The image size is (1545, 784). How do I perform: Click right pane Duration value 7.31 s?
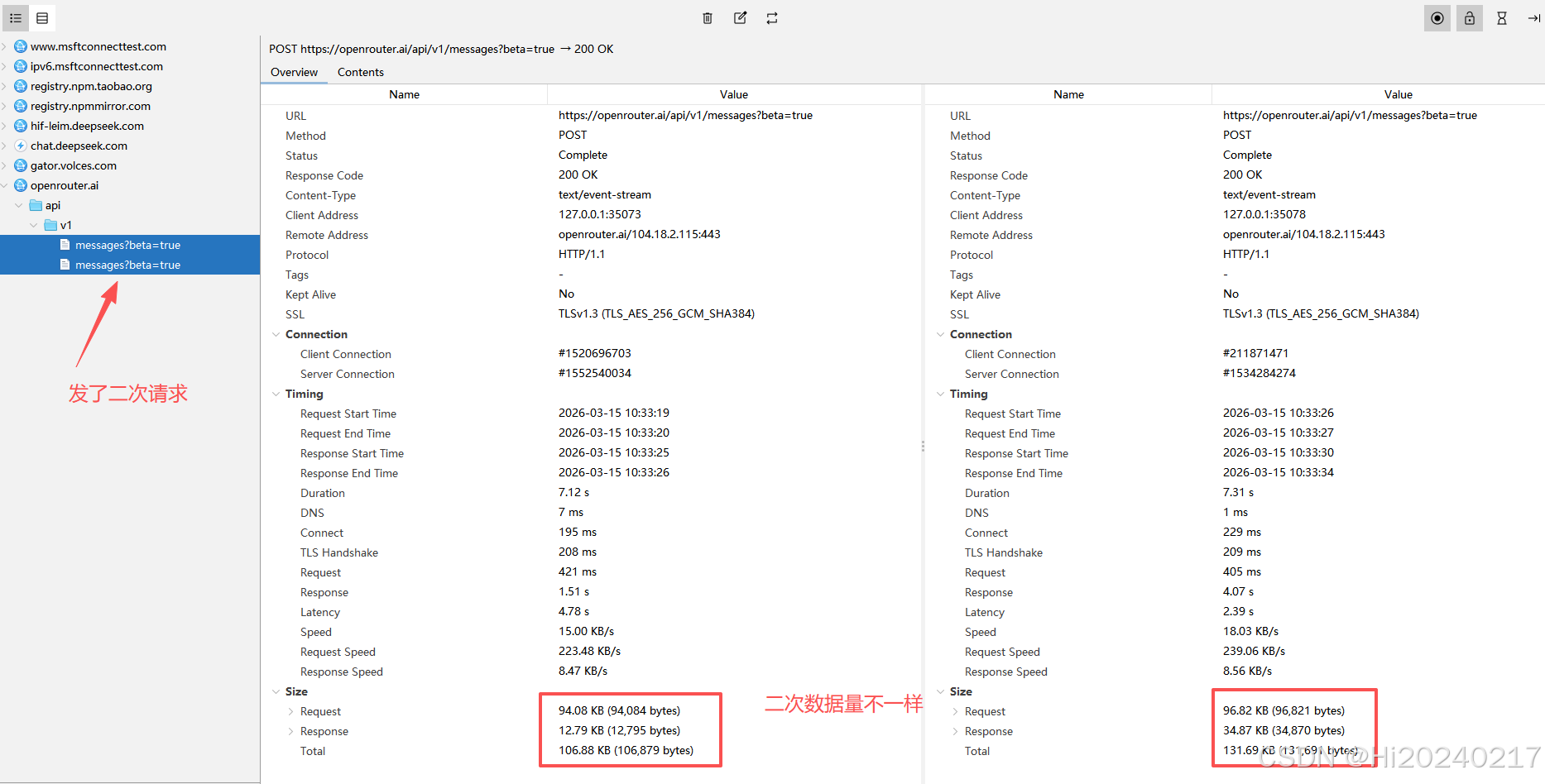tap(1238, 492)
